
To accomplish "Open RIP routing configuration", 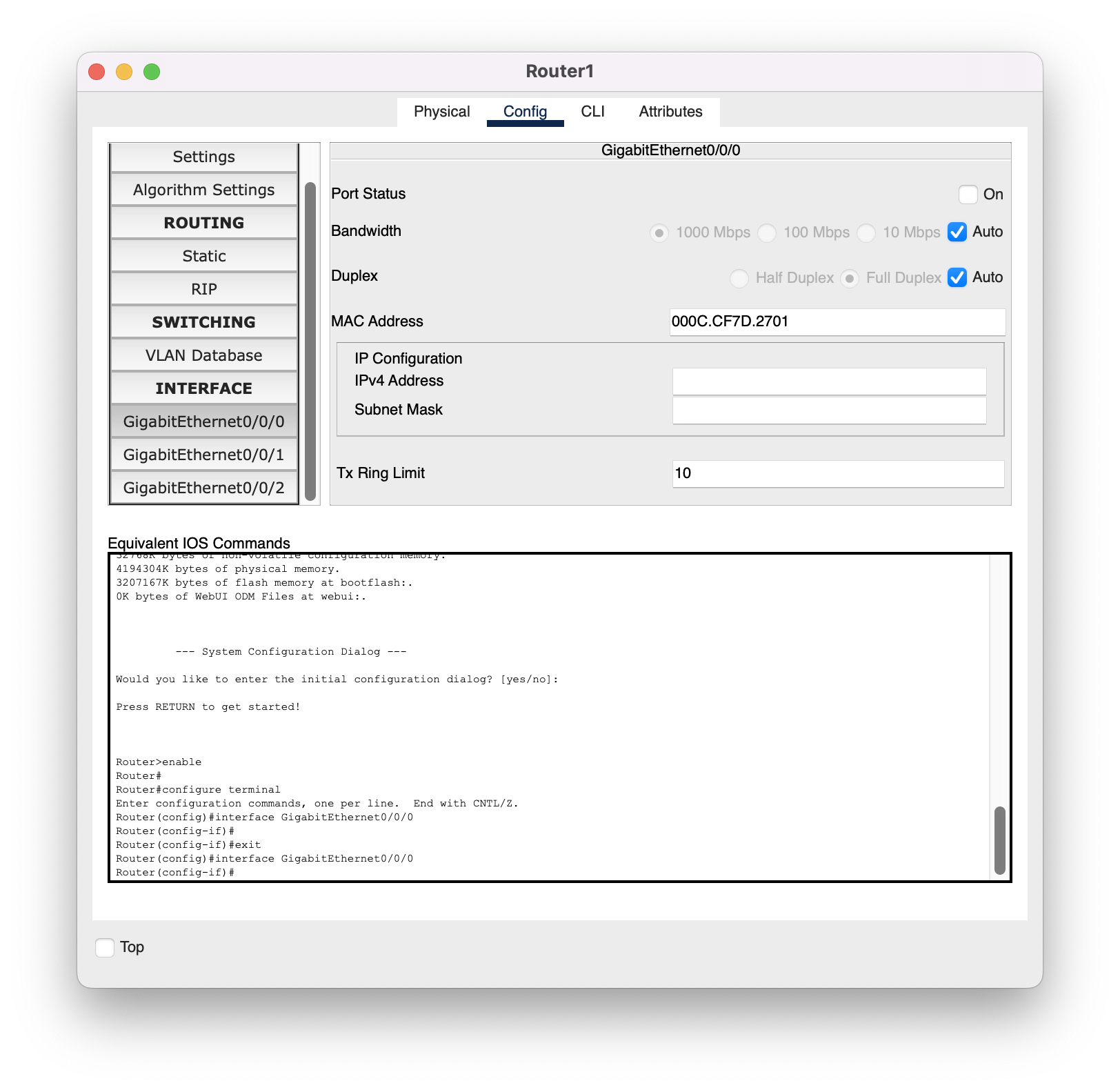I will point(204,290).
